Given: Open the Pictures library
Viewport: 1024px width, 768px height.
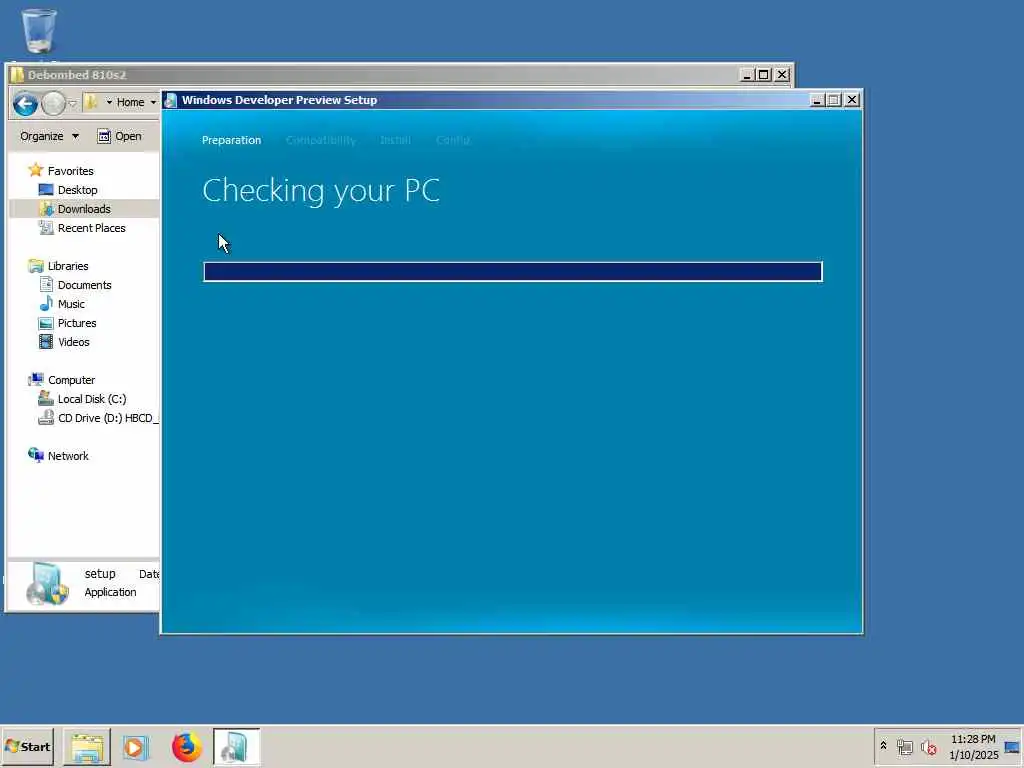Looking at the screenshot, I should click(x=77, y=323).
